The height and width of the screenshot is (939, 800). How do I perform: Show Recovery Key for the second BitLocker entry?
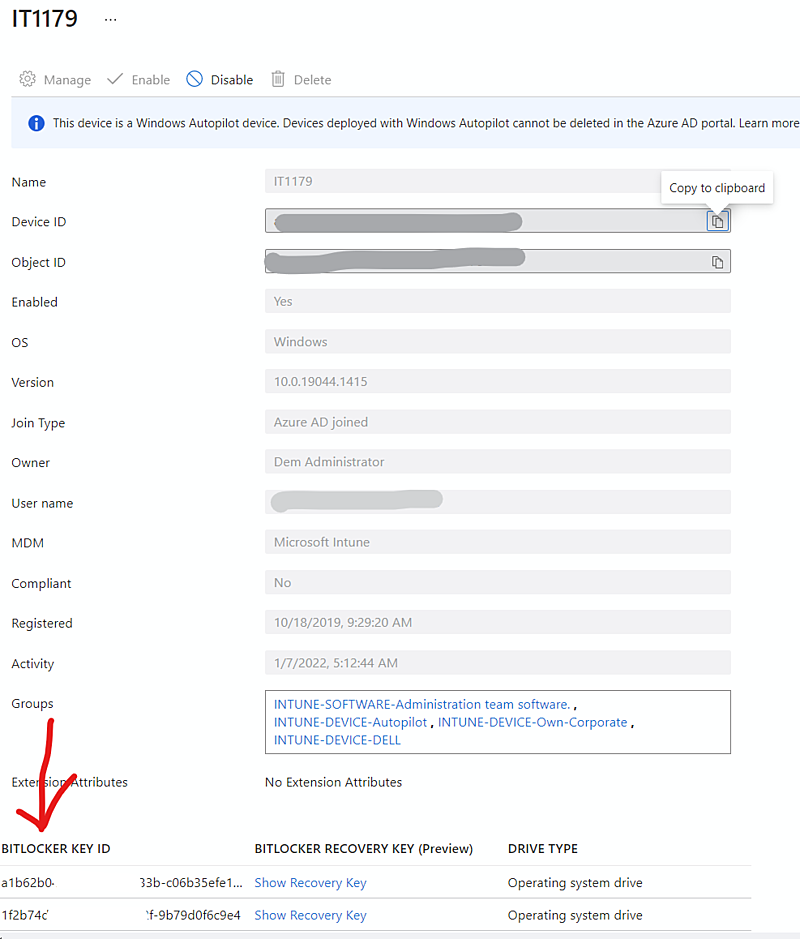[310, 915]
